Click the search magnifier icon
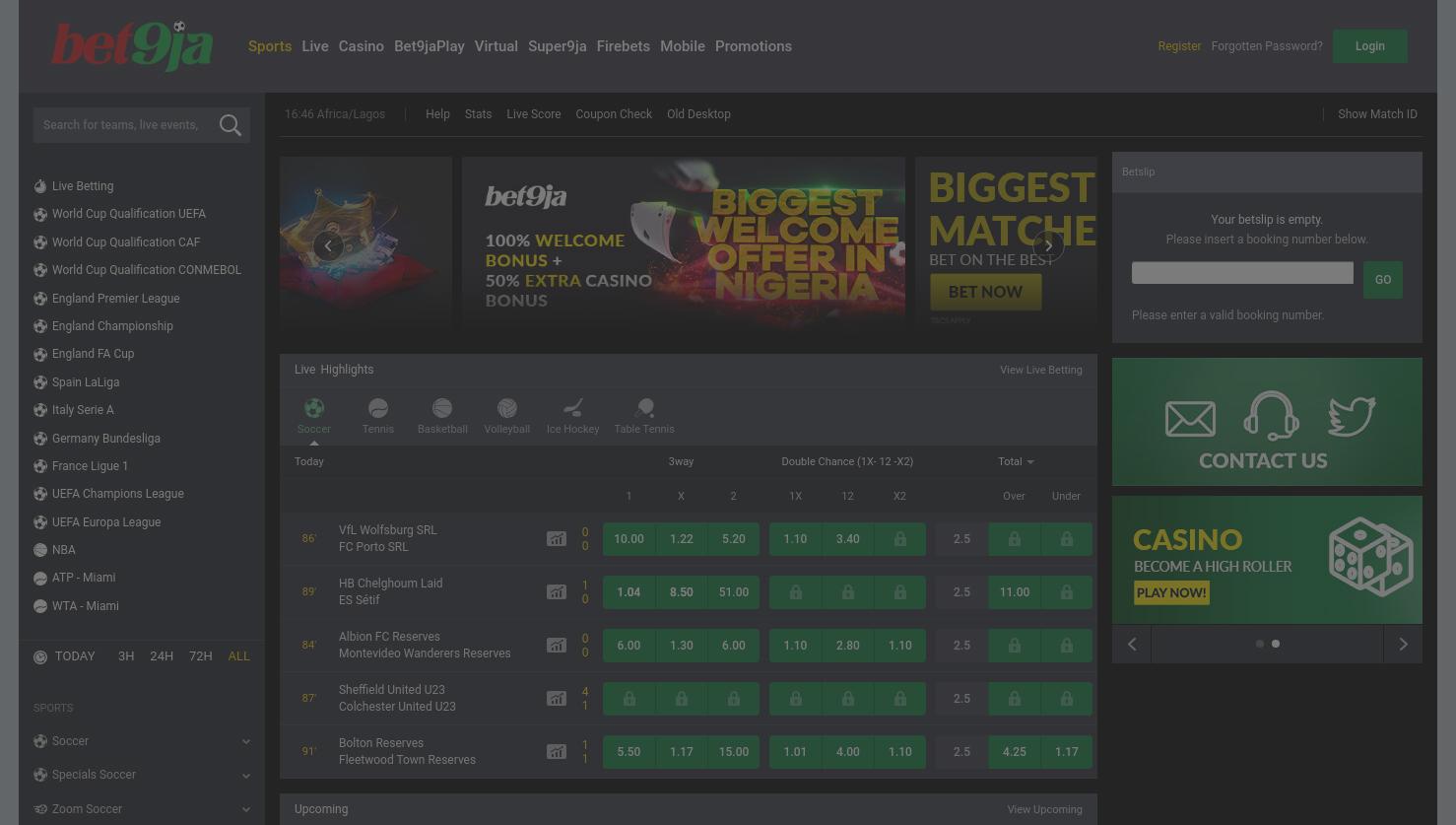This screenshot has width=1456, height=825. coord(231,125)
